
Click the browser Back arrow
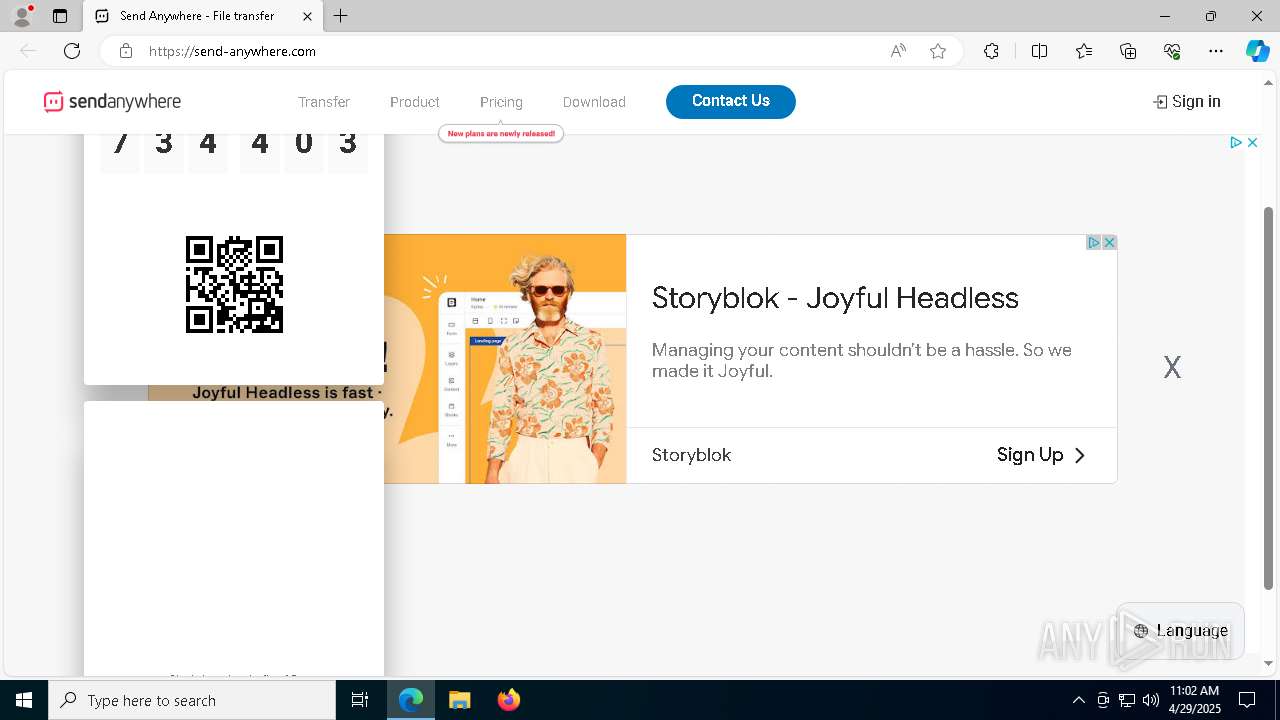[28, 51]
